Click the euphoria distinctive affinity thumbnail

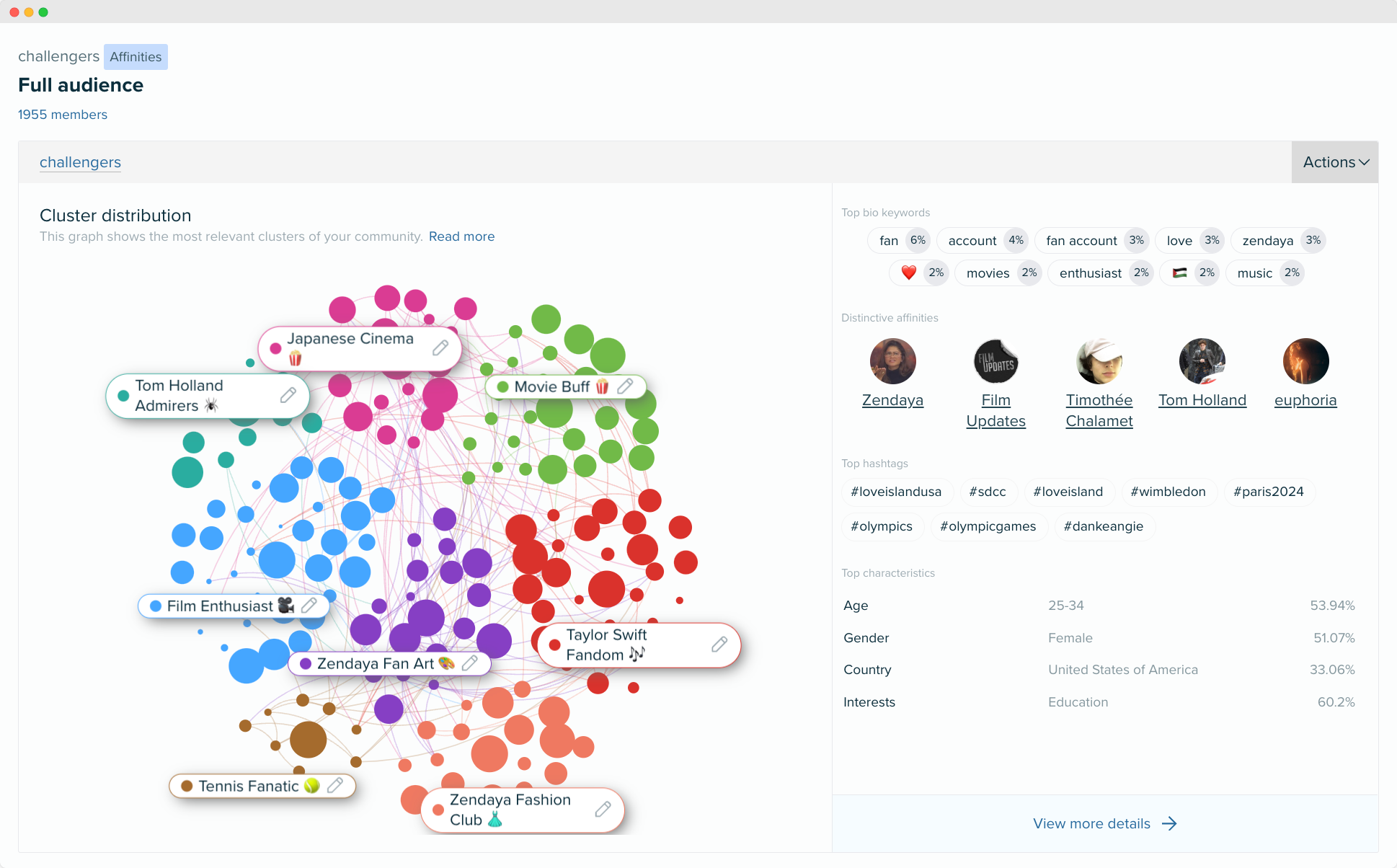pyautogui.click(x=1305, y=362)
